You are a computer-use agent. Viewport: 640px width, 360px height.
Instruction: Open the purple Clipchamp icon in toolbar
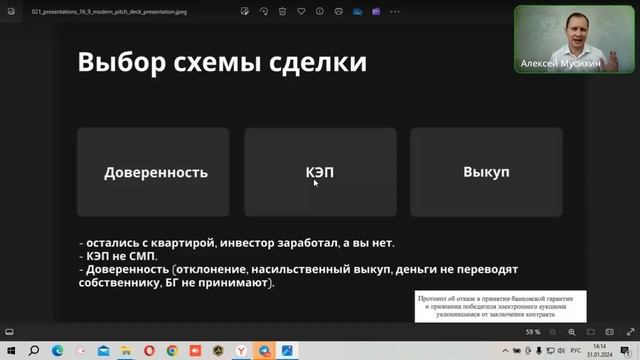(376, 11)
